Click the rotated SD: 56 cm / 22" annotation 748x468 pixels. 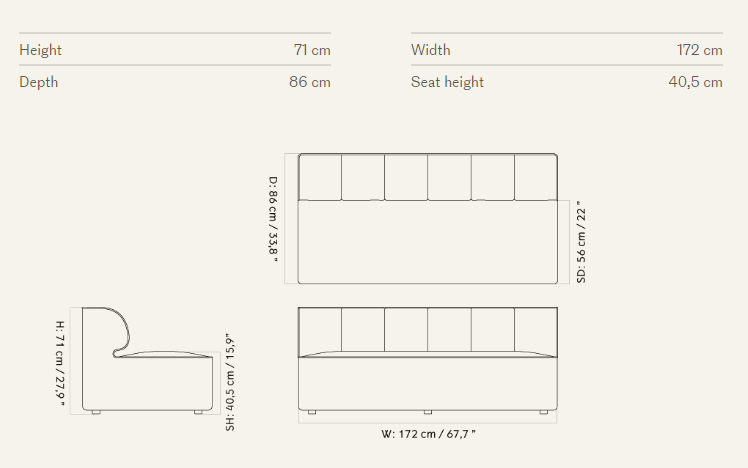pyautogui.click(x=581, y=242)
